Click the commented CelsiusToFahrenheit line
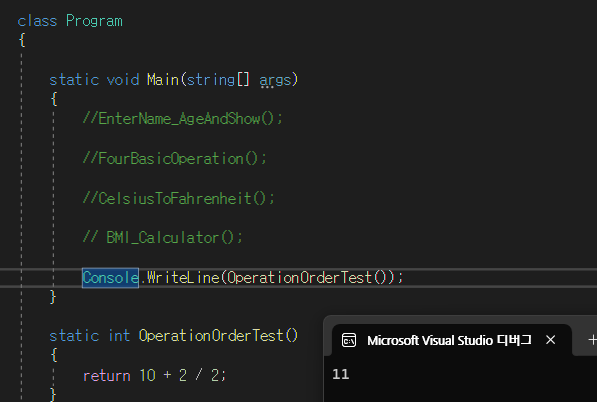 [x=179, y=198]
